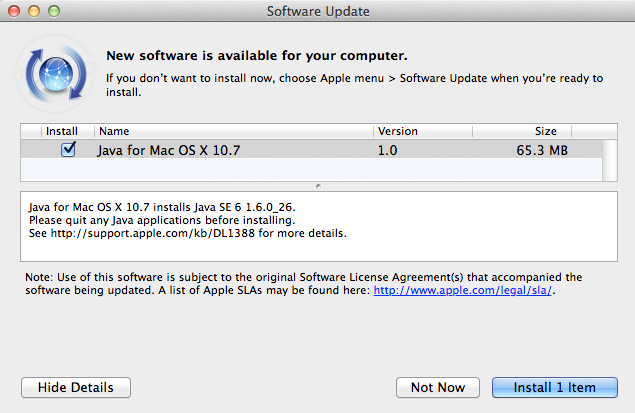Minimize the window with the yellow button
The width and height of the screenshot is (635, 413).
coord(34,11)
